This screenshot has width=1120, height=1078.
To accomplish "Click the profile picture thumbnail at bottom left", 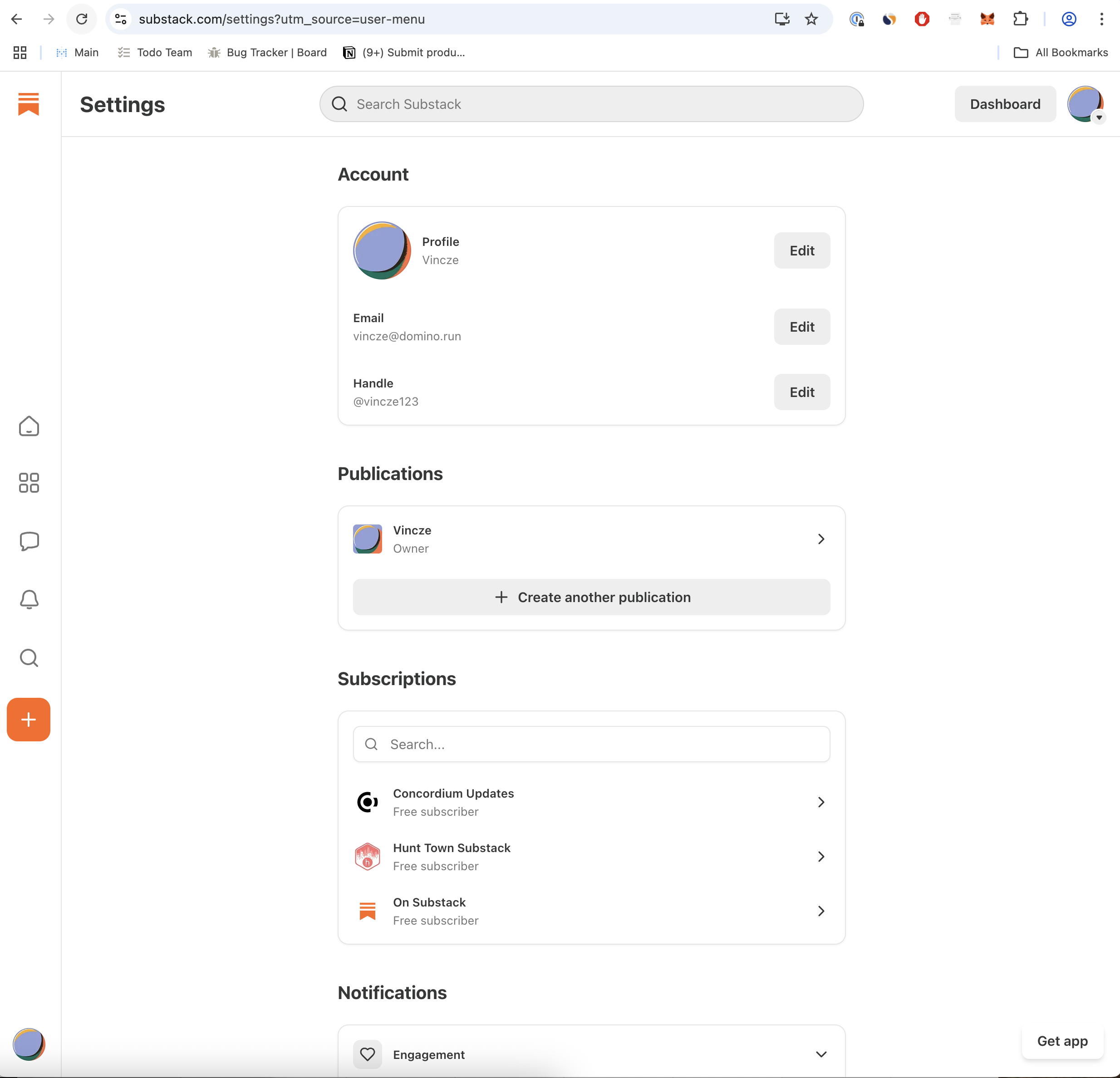I will 29,1044.
